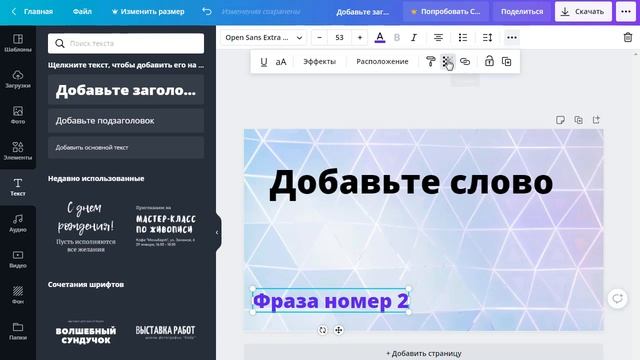Screen dimensions: 640x360
Task: Add page notes icon above canvas
Action: tap(560, 120)
